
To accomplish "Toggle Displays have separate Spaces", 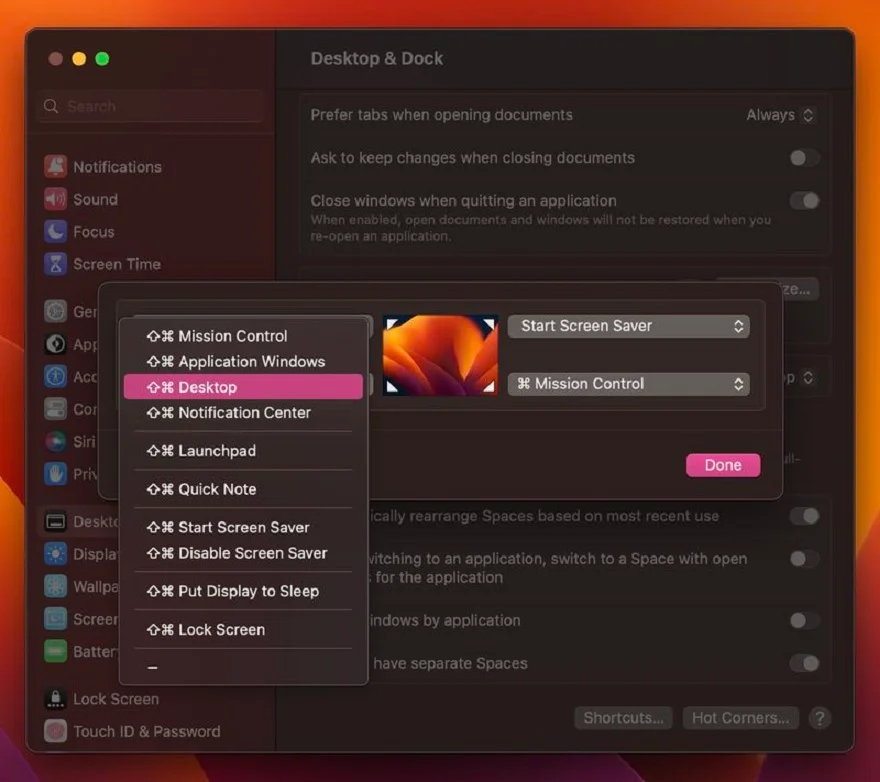I will 805,663.
